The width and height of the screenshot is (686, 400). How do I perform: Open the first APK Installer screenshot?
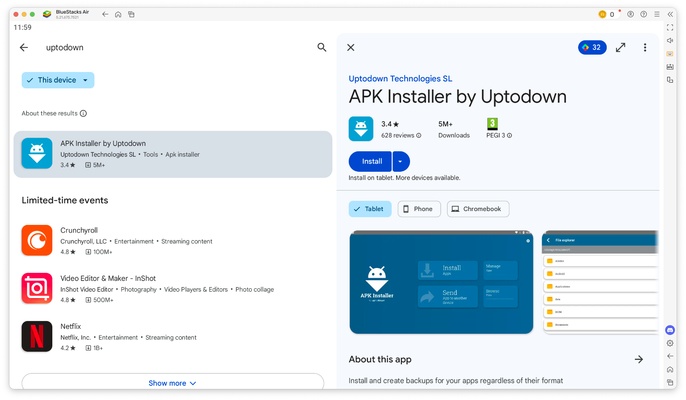441,282
